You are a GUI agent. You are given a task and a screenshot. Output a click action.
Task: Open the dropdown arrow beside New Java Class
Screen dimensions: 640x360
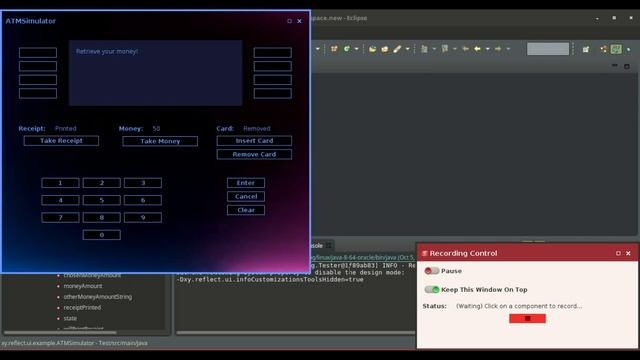[x=357, y=49]
